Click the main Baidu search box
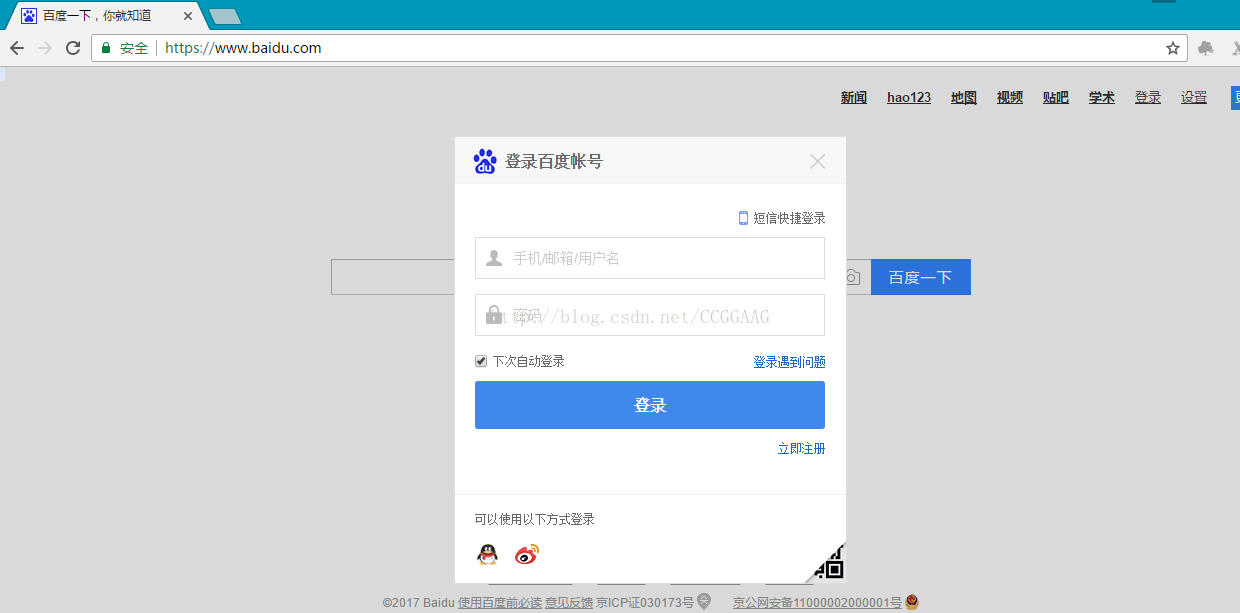The width and height of the screenshot is (1240, 613). 393,277
